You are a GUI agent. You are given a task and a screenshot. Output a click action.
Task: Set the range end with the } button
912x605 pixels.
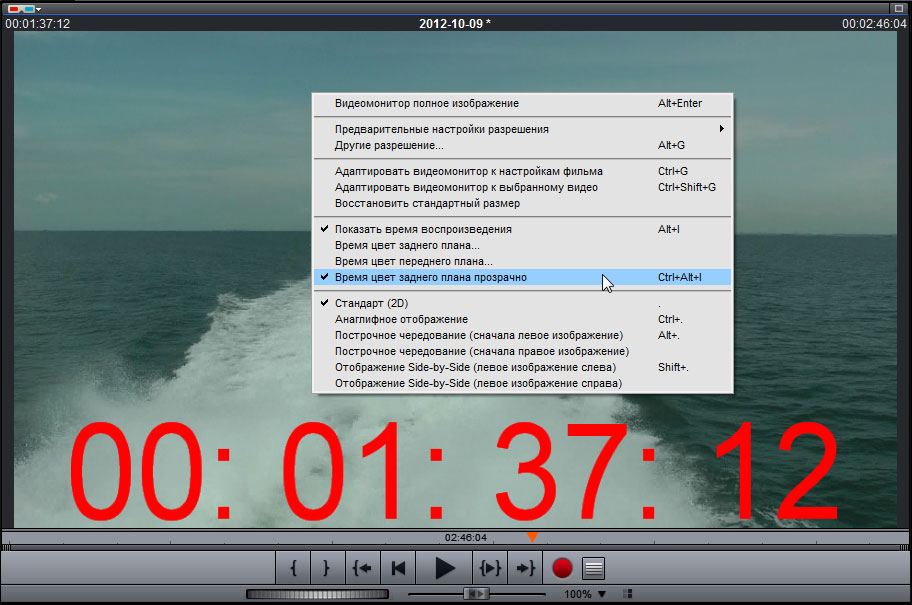click(x=327, y=568)
